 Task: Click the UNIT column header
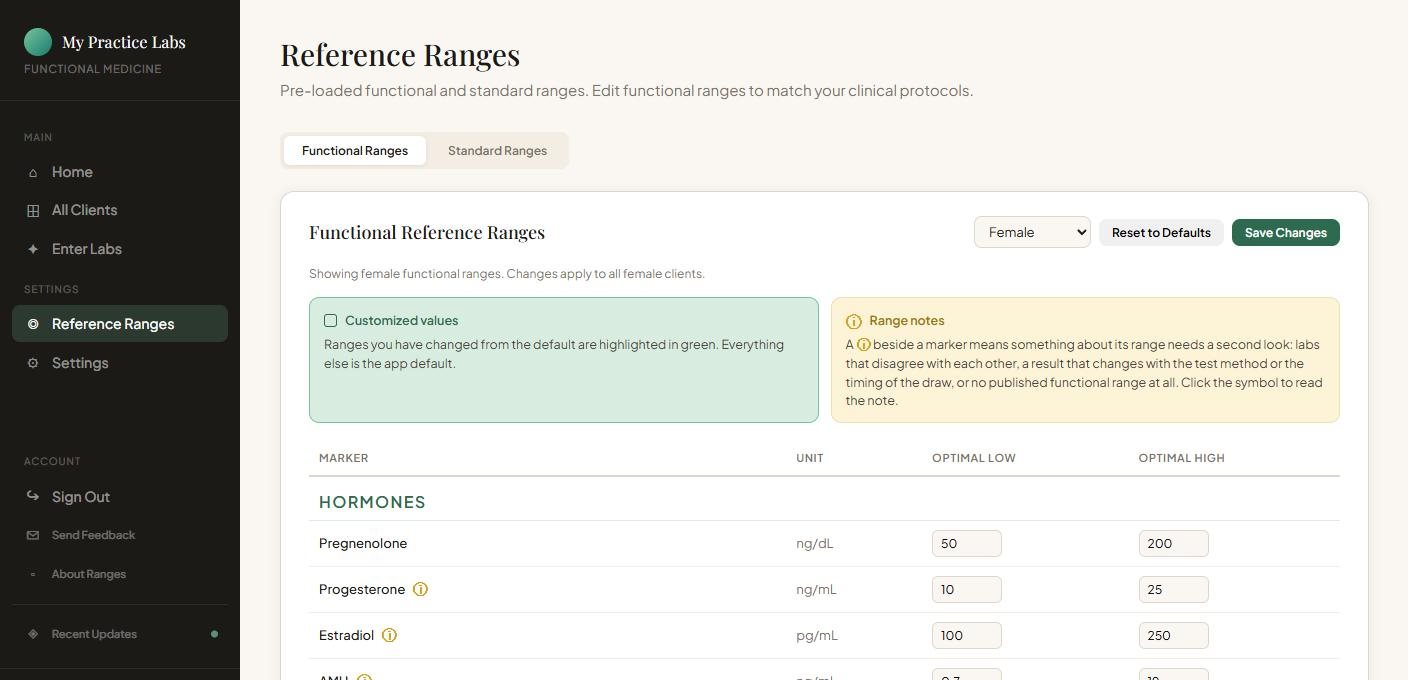(810, 458)
